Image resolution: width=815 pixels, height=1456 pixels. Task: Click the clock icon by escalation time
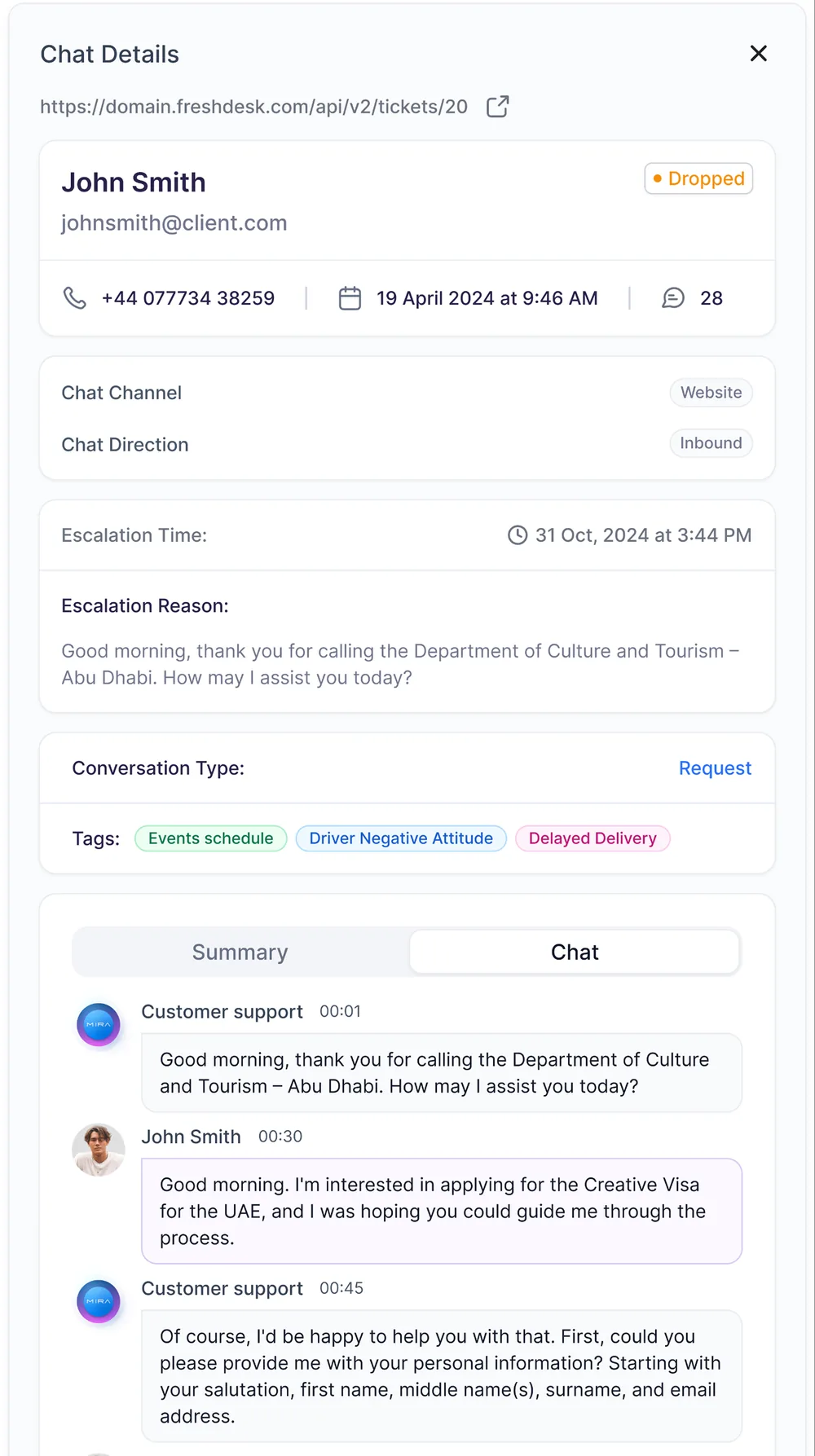(518, 535)
